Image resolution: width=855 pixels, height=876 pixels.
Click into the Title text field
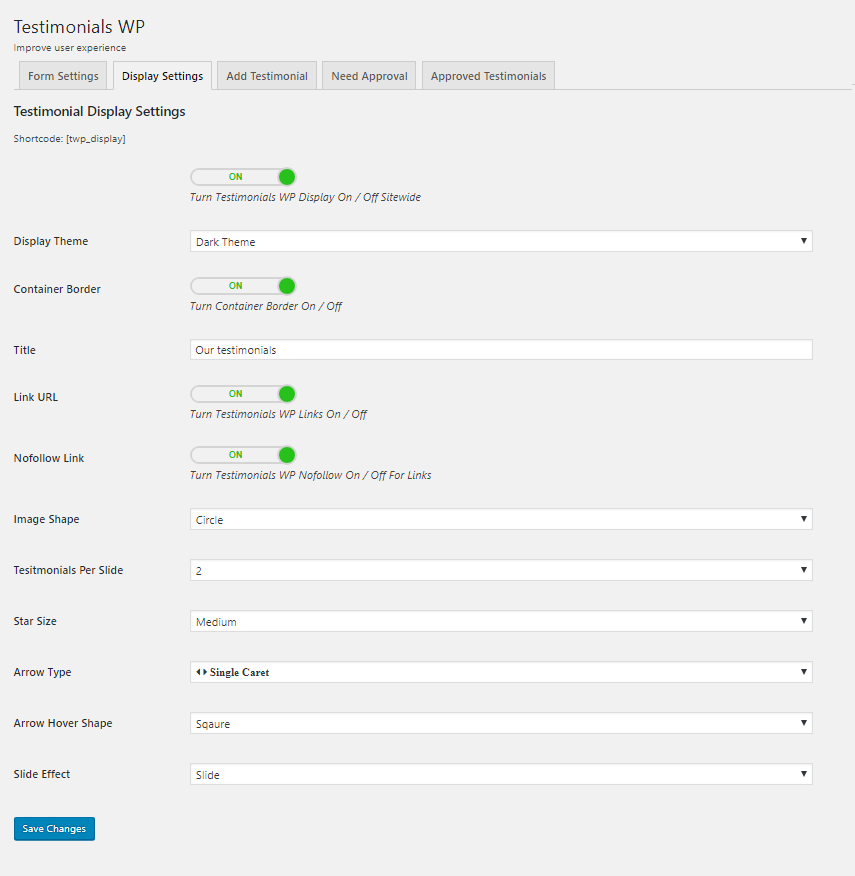pos(501,350)
